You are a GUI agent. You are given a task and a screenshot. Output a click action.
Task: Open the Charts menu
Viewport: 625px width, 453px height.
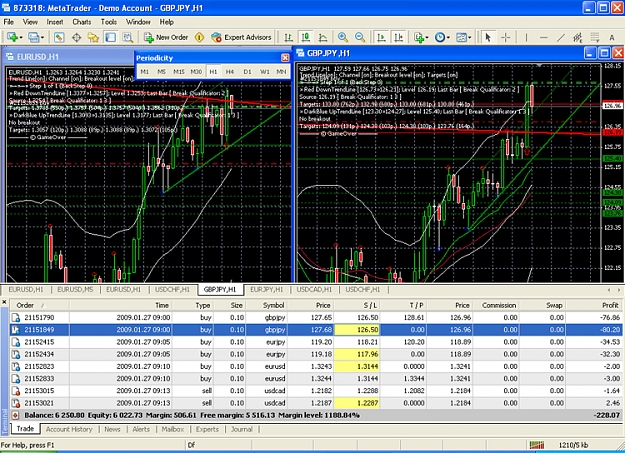[82, 22]
